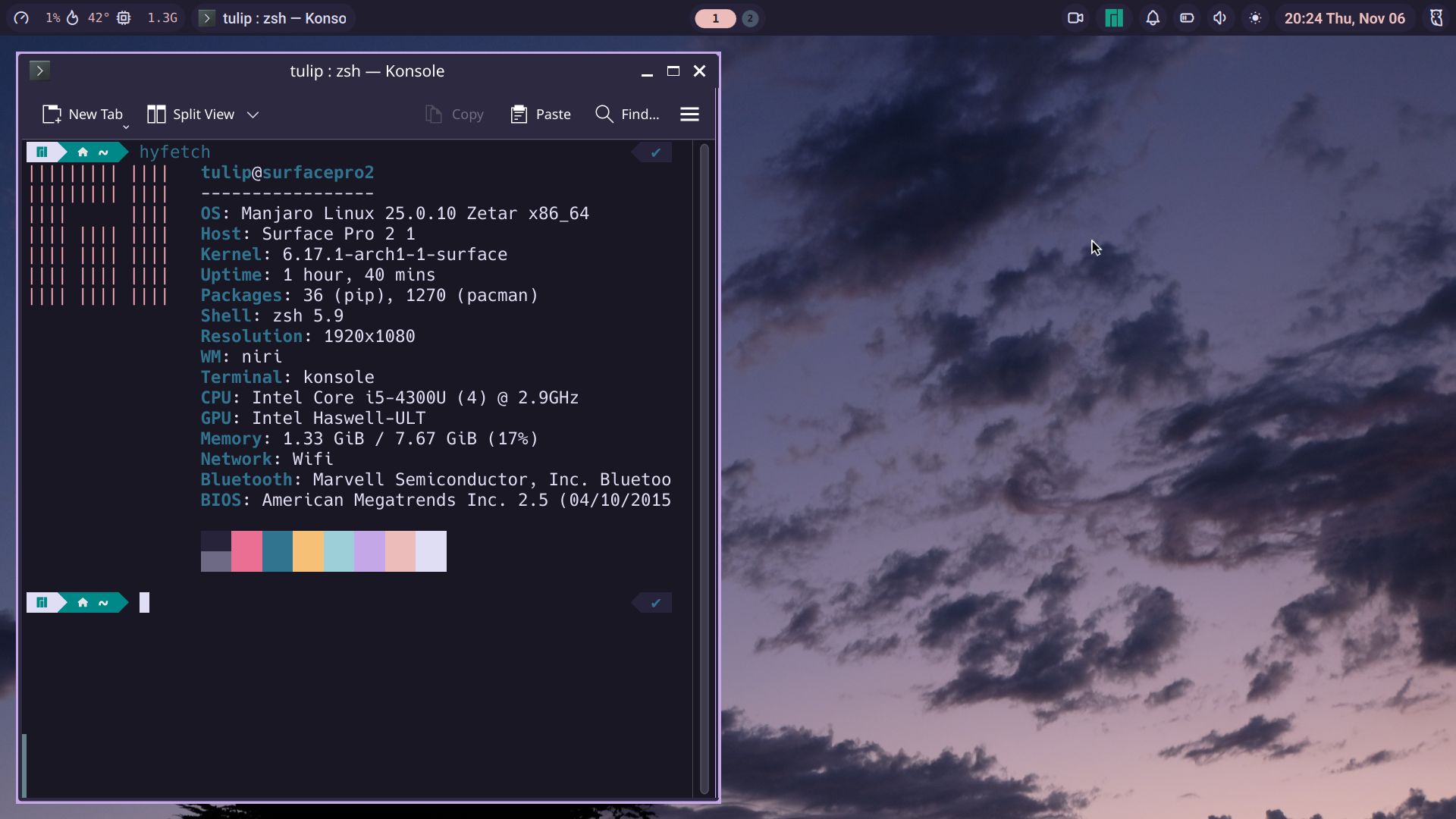Click the light cyan color block in the palette

pyautogui.click(x=339, y=551)
